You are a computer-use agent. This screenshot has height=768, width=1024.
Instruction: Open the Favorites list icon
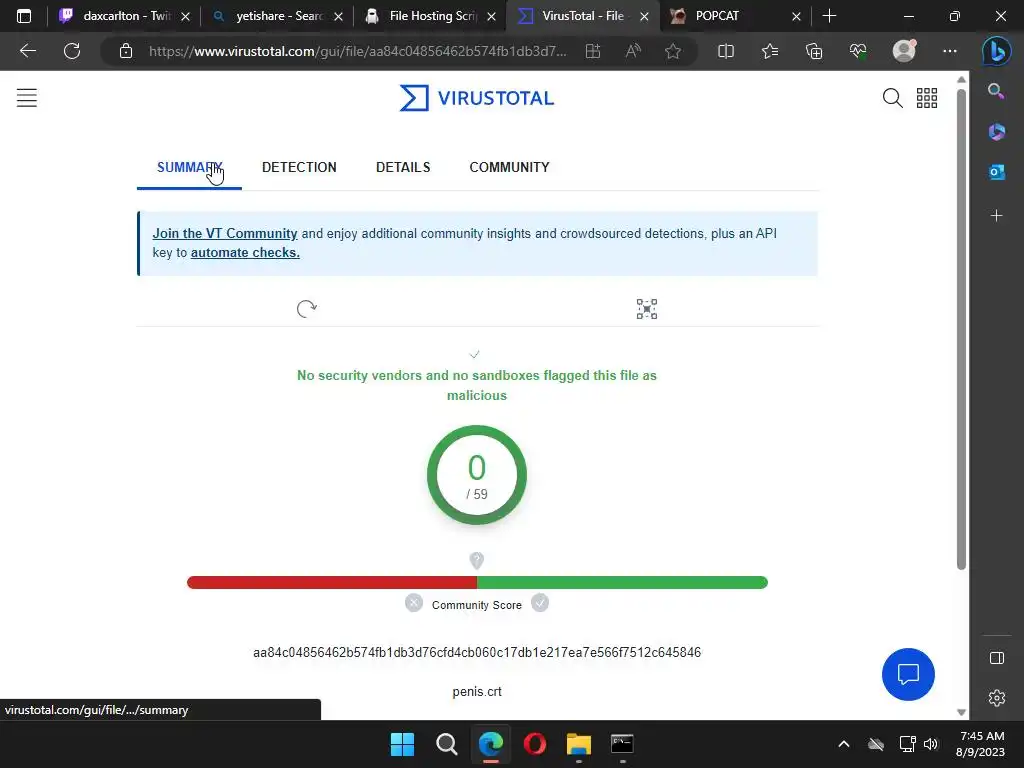point(770,51)
